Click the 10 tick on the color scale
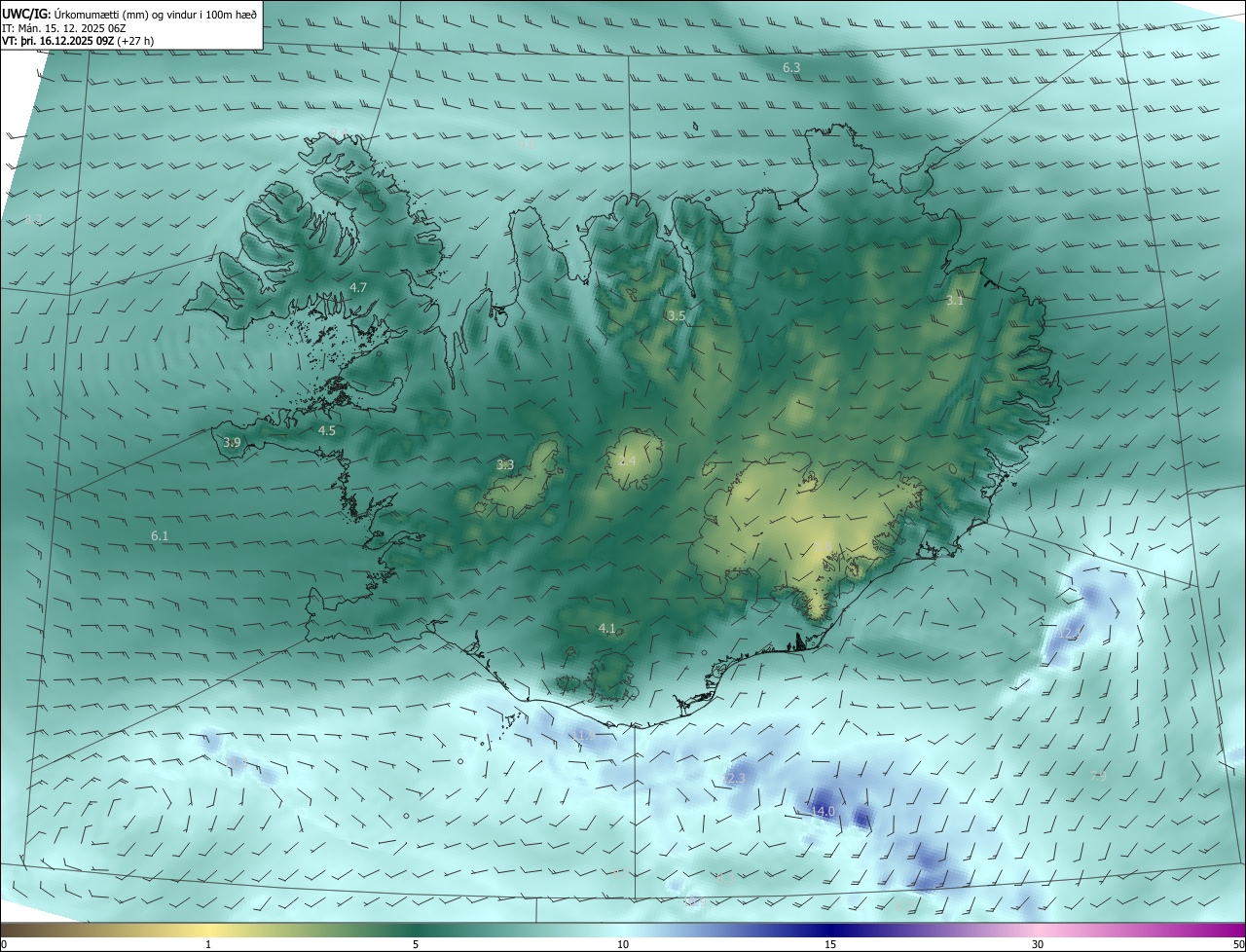 [623, 944]
